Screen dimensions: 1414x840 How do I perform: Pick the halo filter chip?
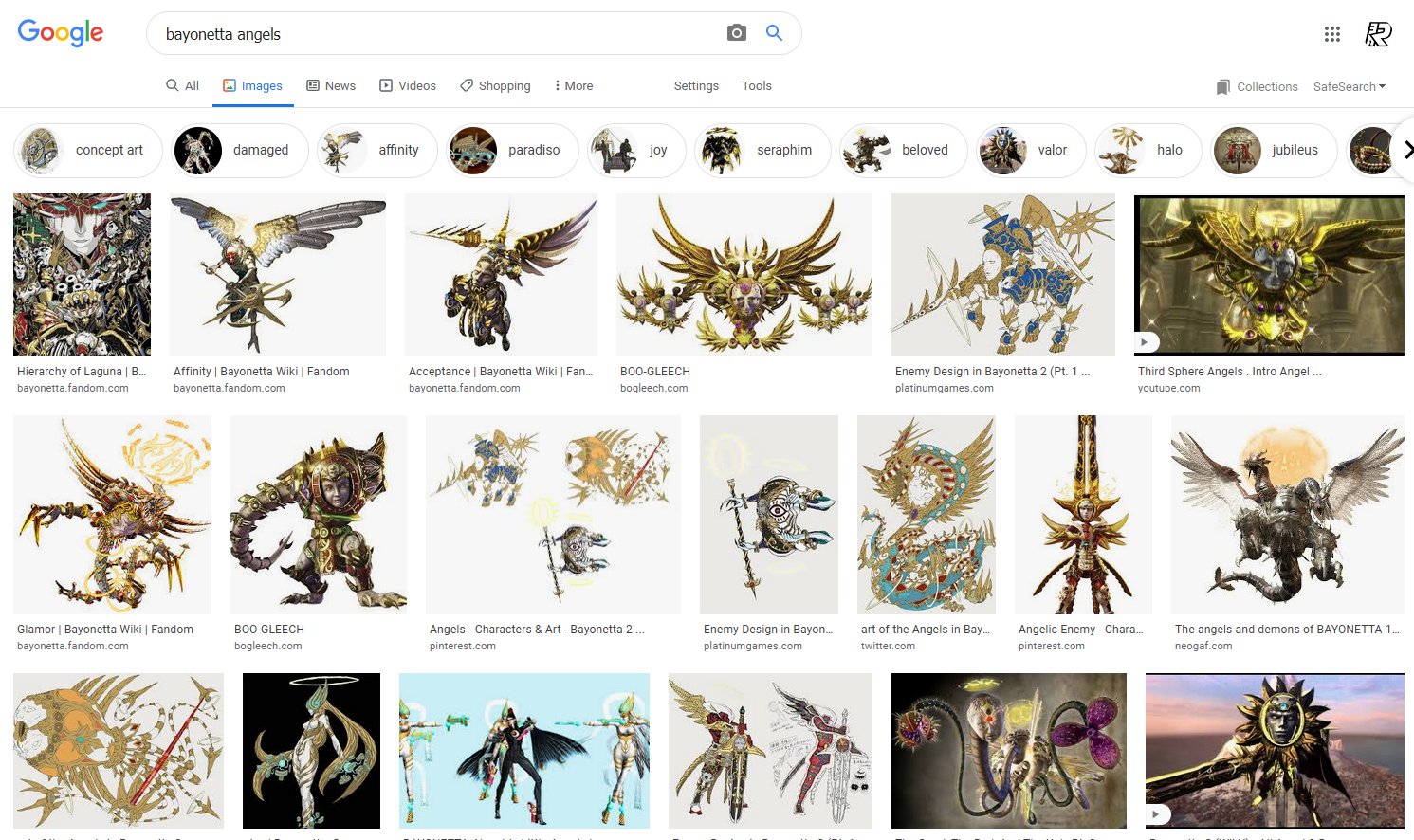point(1148,150)
